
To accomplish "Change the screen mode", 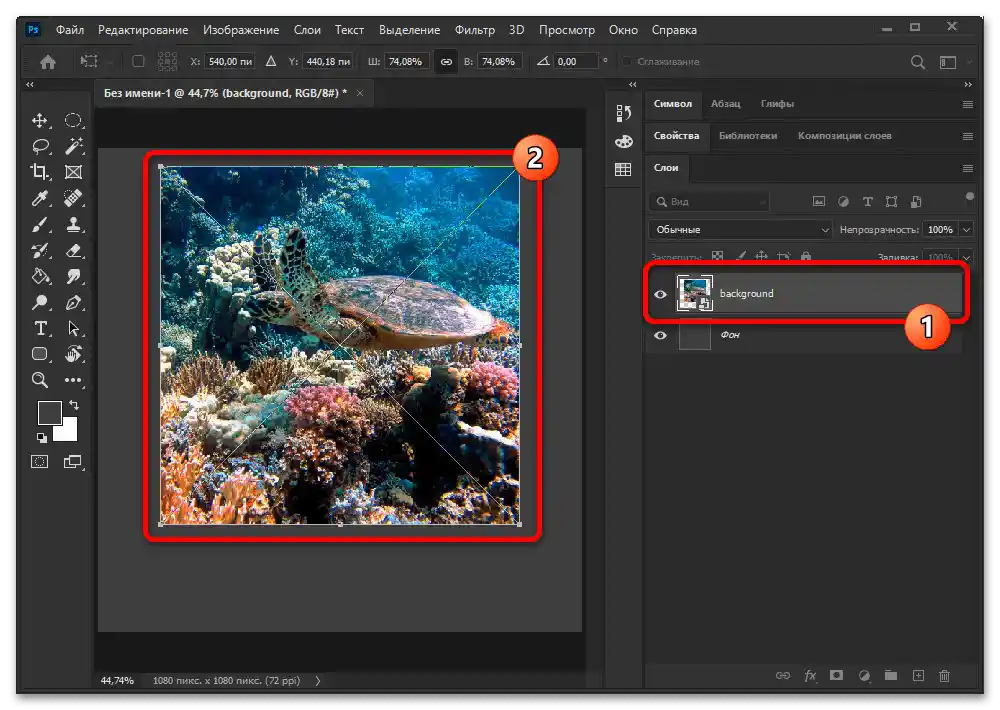I will pos(73,462).
